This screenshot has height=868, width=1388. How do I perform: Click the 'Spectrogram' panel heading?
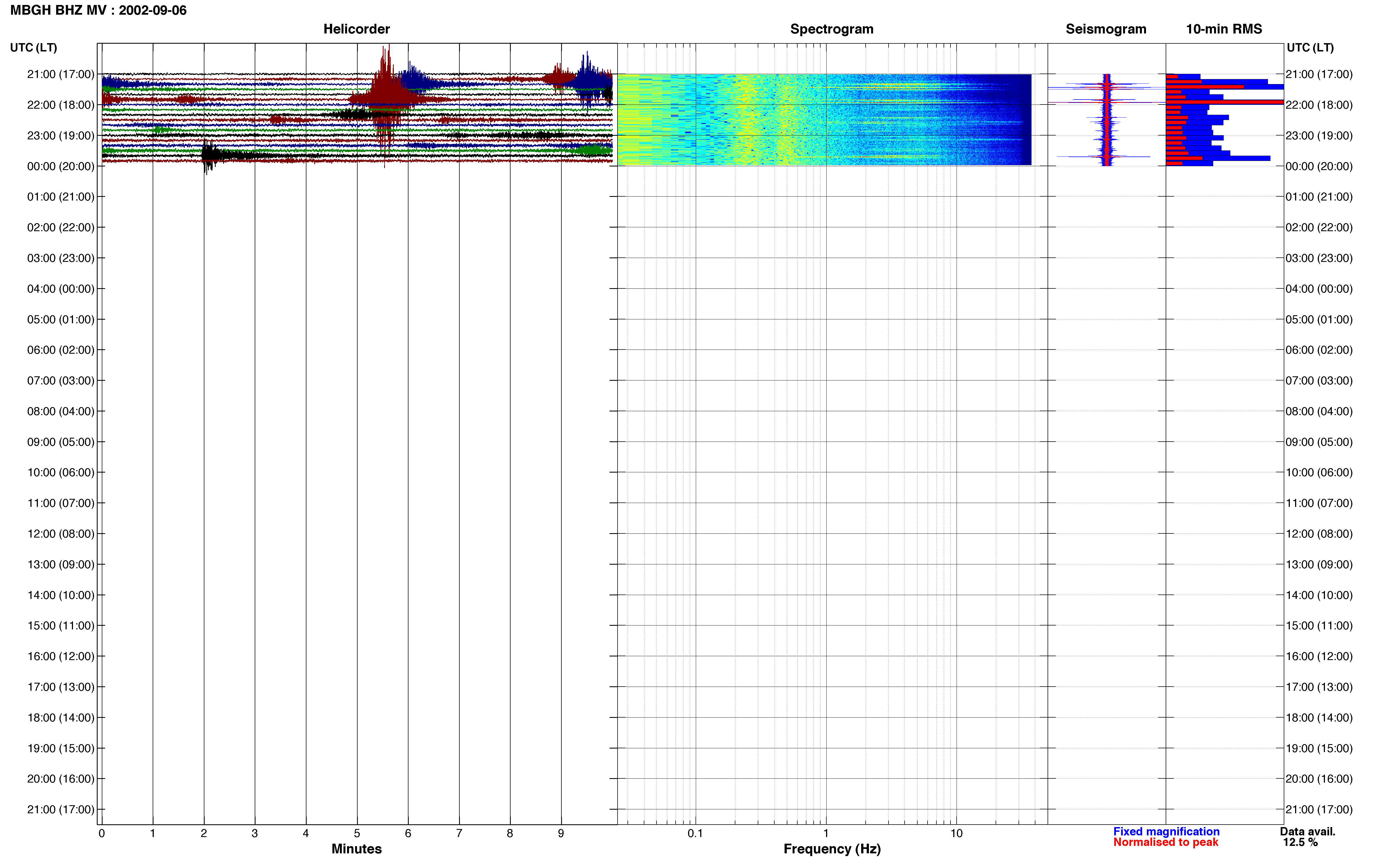point(832,29)
